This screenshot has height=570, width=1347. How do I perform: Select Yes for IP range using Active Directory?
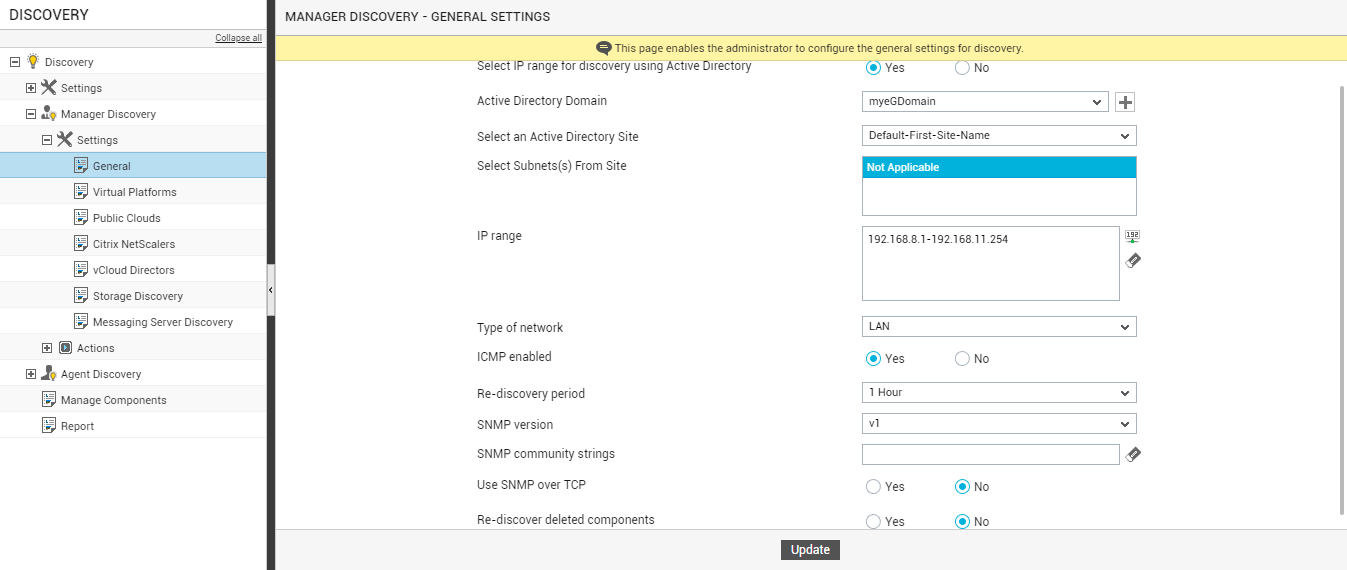click(873, 68)
